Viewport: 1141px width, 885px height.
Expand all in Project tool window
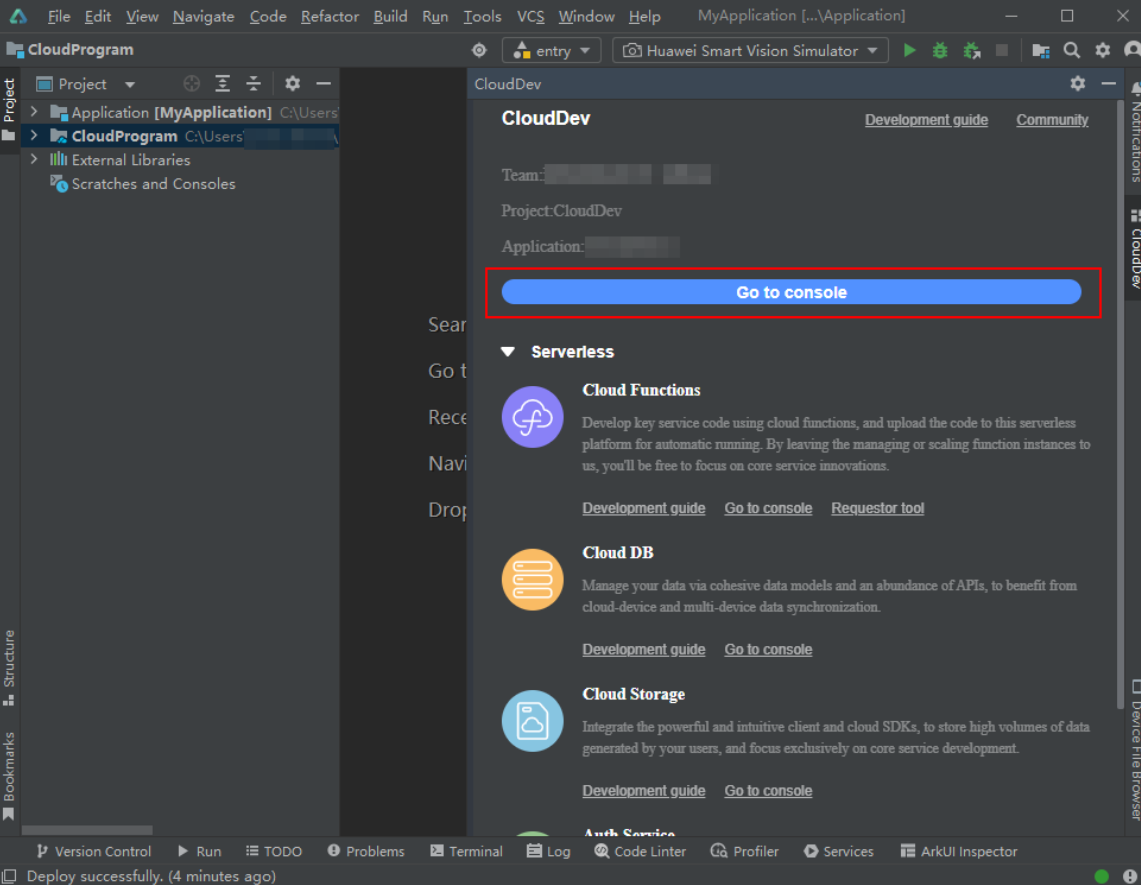(223, 84)
